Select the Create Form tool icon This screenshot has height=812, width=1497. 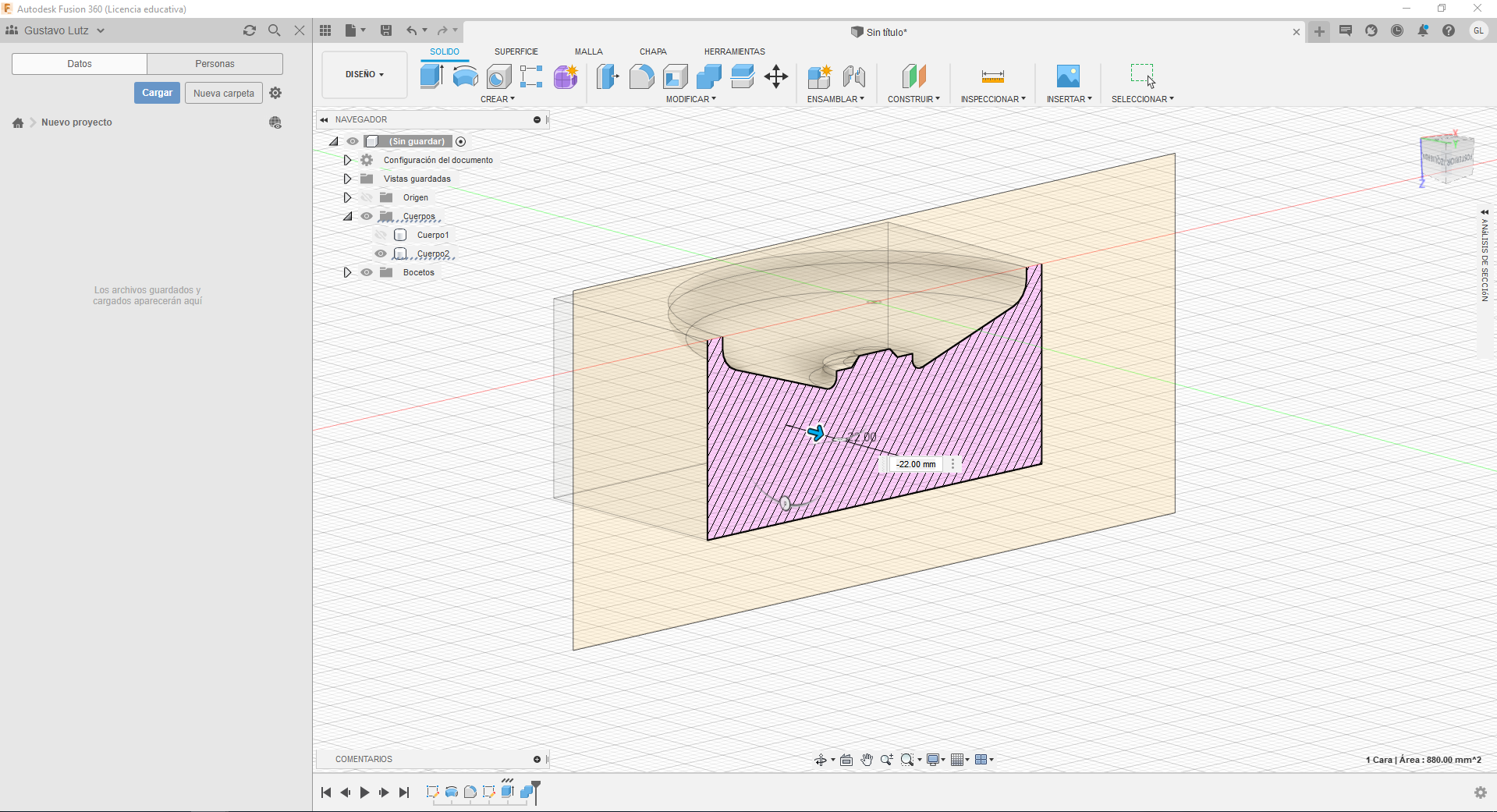point(566,76)
